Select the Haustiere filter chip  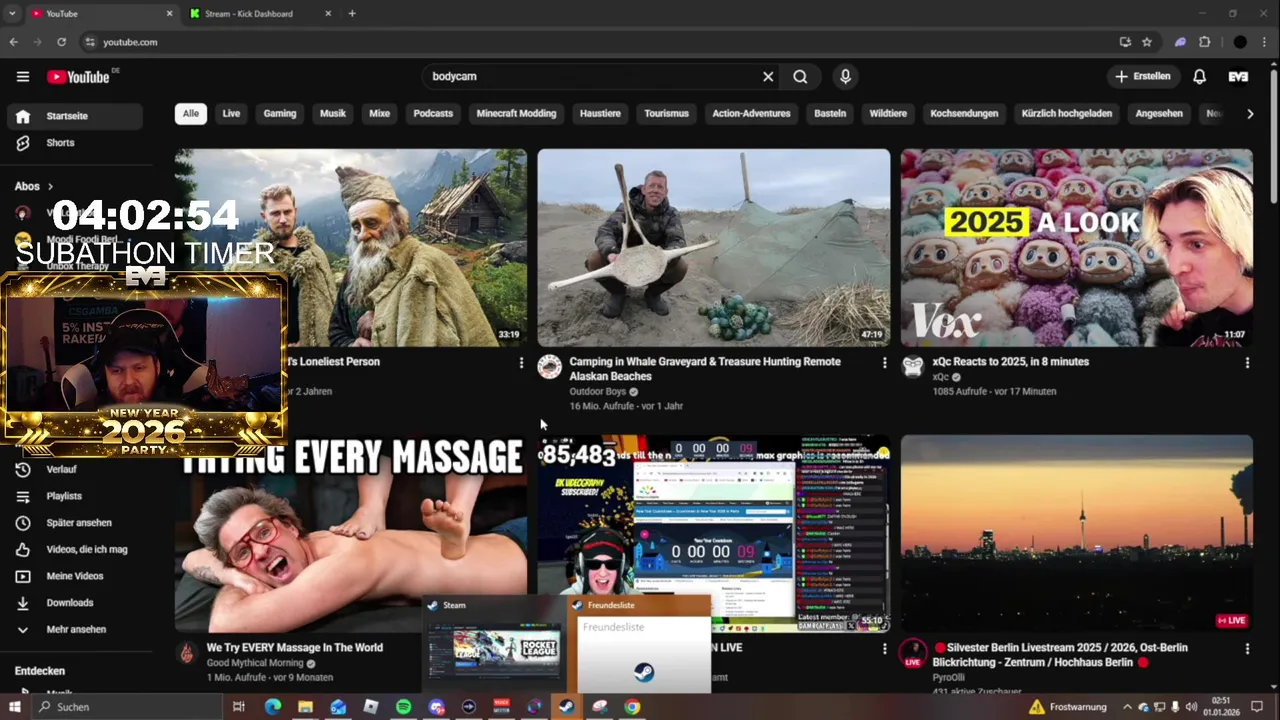(600, 113)
